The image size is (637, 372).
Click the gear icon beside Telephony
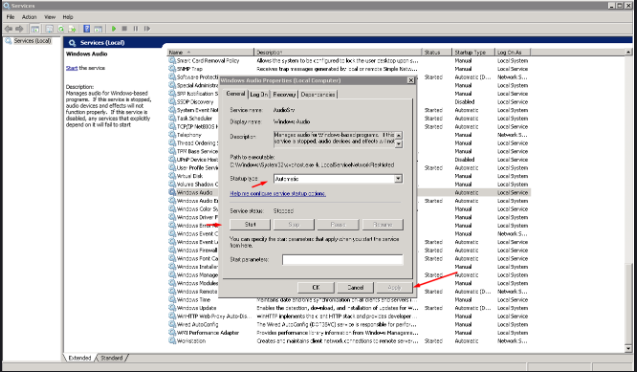coord(172,135)
